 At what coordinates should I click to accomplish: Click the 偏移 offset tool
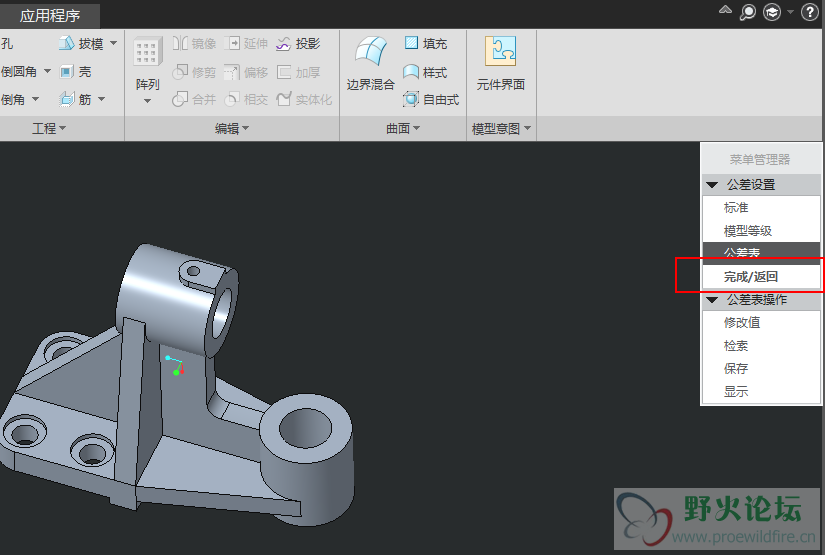coord(246,72)
